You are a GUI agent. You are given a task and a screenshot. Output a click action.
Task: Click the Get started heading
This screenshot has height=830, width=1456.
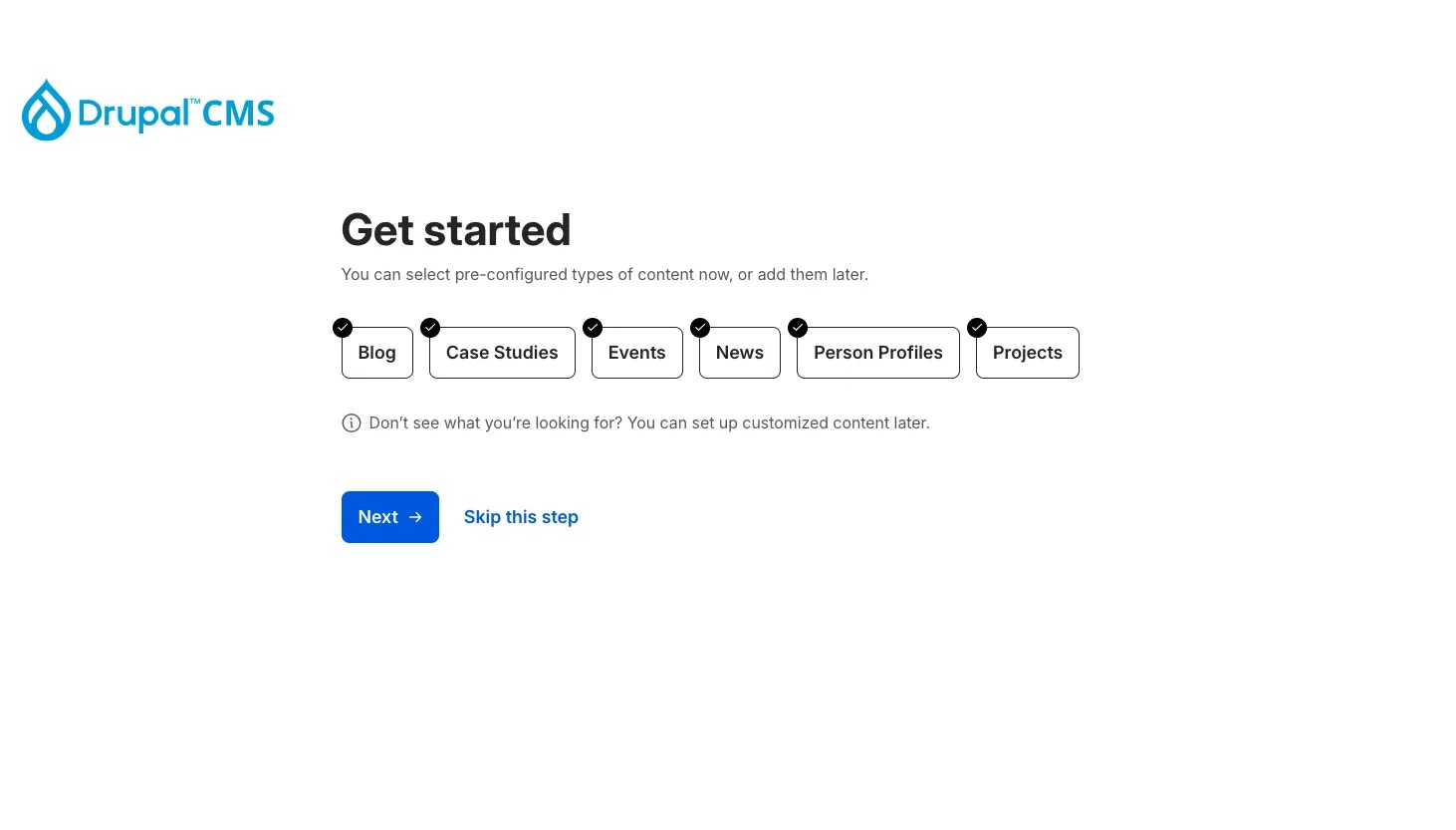pos(456,230)
